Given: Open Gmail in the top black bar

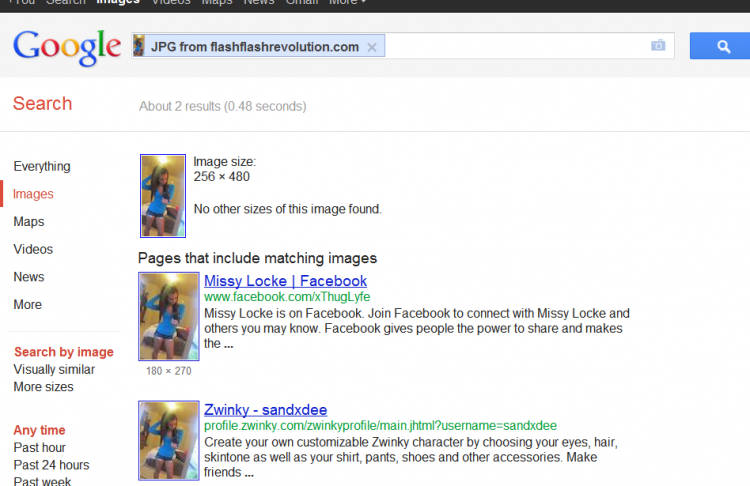Looking at the screenshot, I should click(x=302, y=2).
